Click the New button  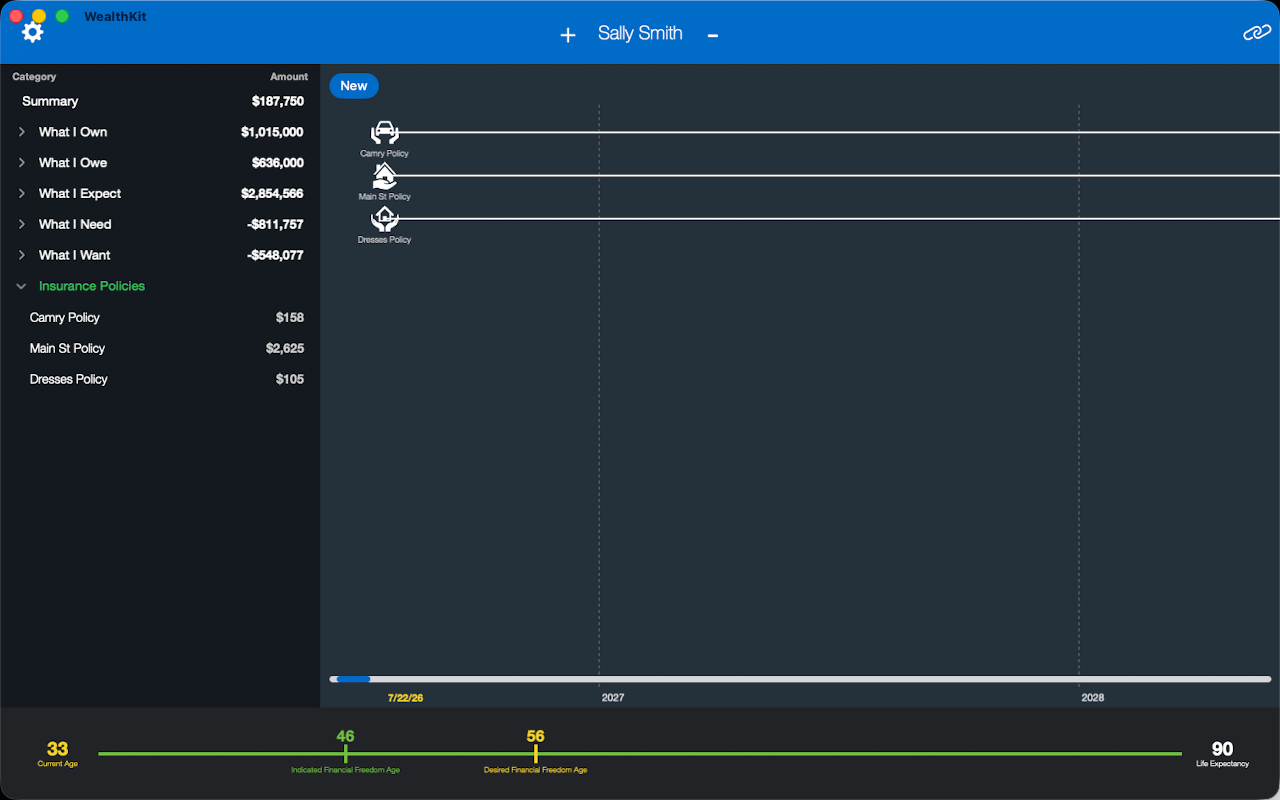[x=354, y=86]
